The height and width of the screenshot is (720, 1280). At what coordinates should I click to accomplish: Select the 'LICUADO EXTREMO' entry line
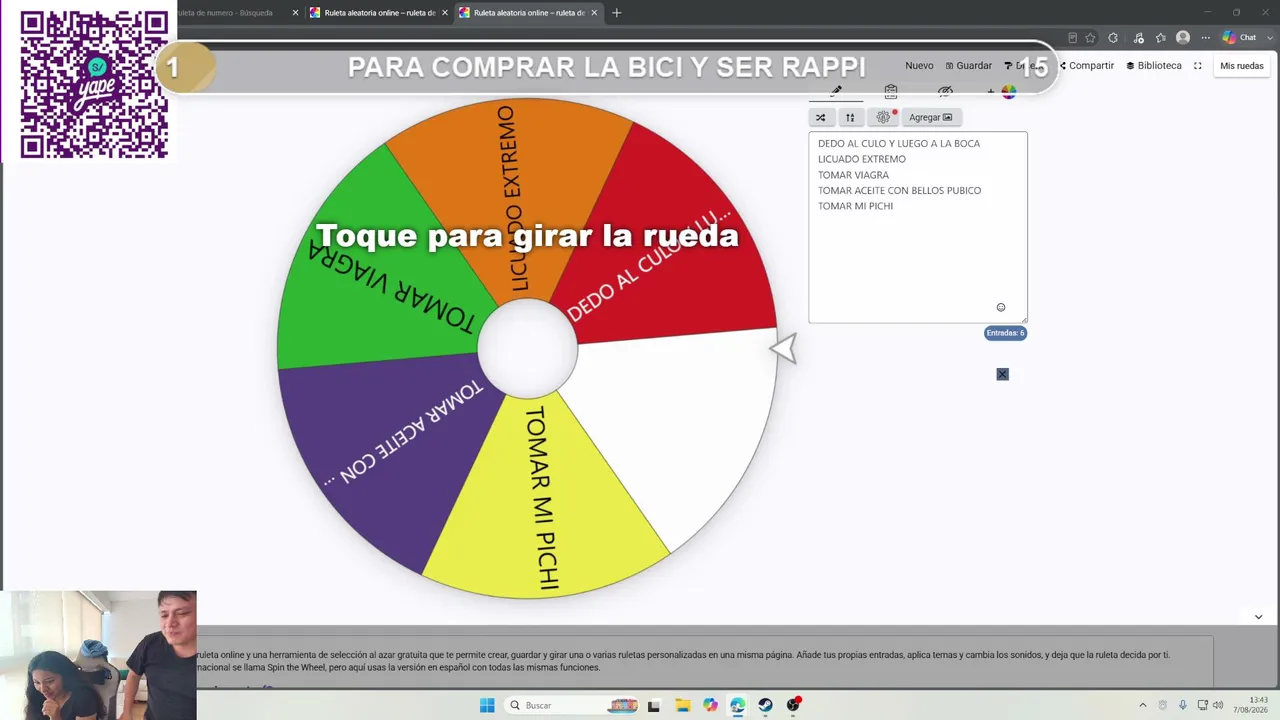coord(862,159)
